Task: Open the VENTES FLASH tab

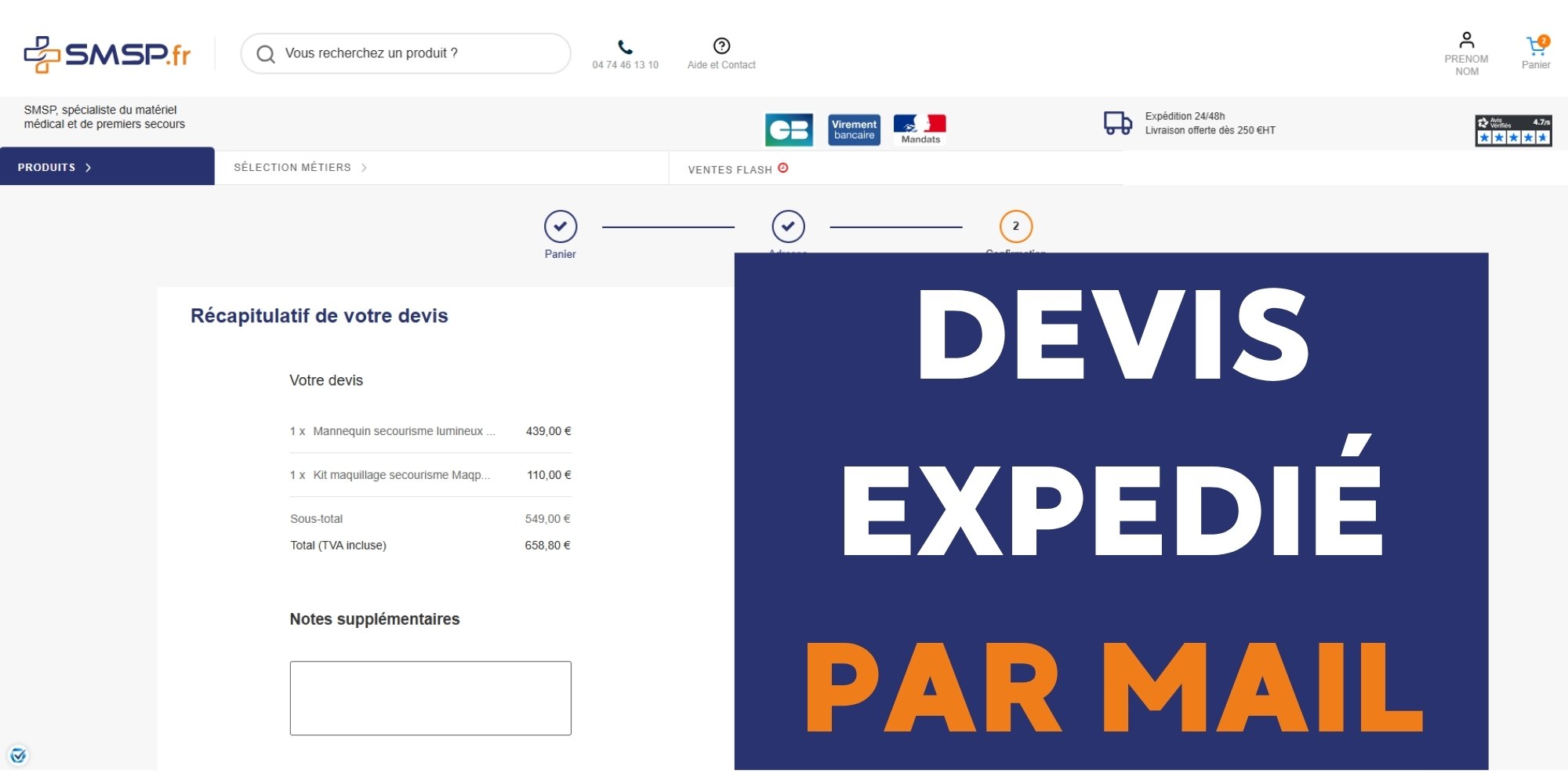Action: 737,169
